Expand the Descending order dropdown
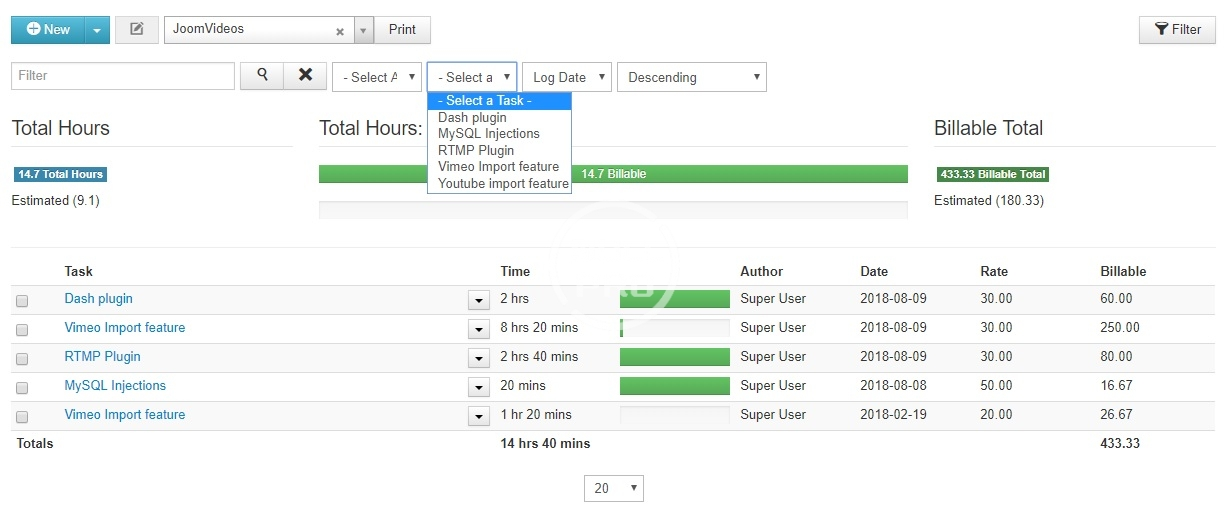Viewport: 1228px width, 530px height. point(691,77)
